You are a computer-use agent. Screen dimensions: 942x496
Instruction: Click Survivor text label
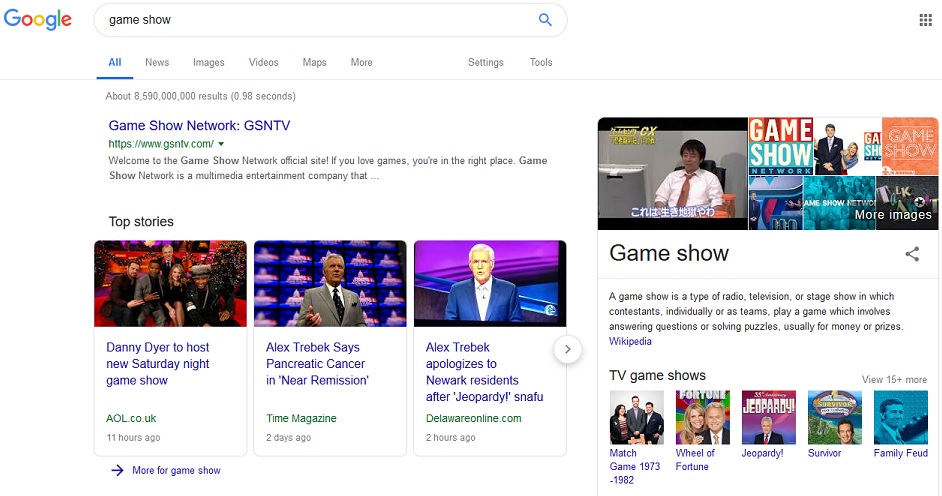[x=824, y=453]
